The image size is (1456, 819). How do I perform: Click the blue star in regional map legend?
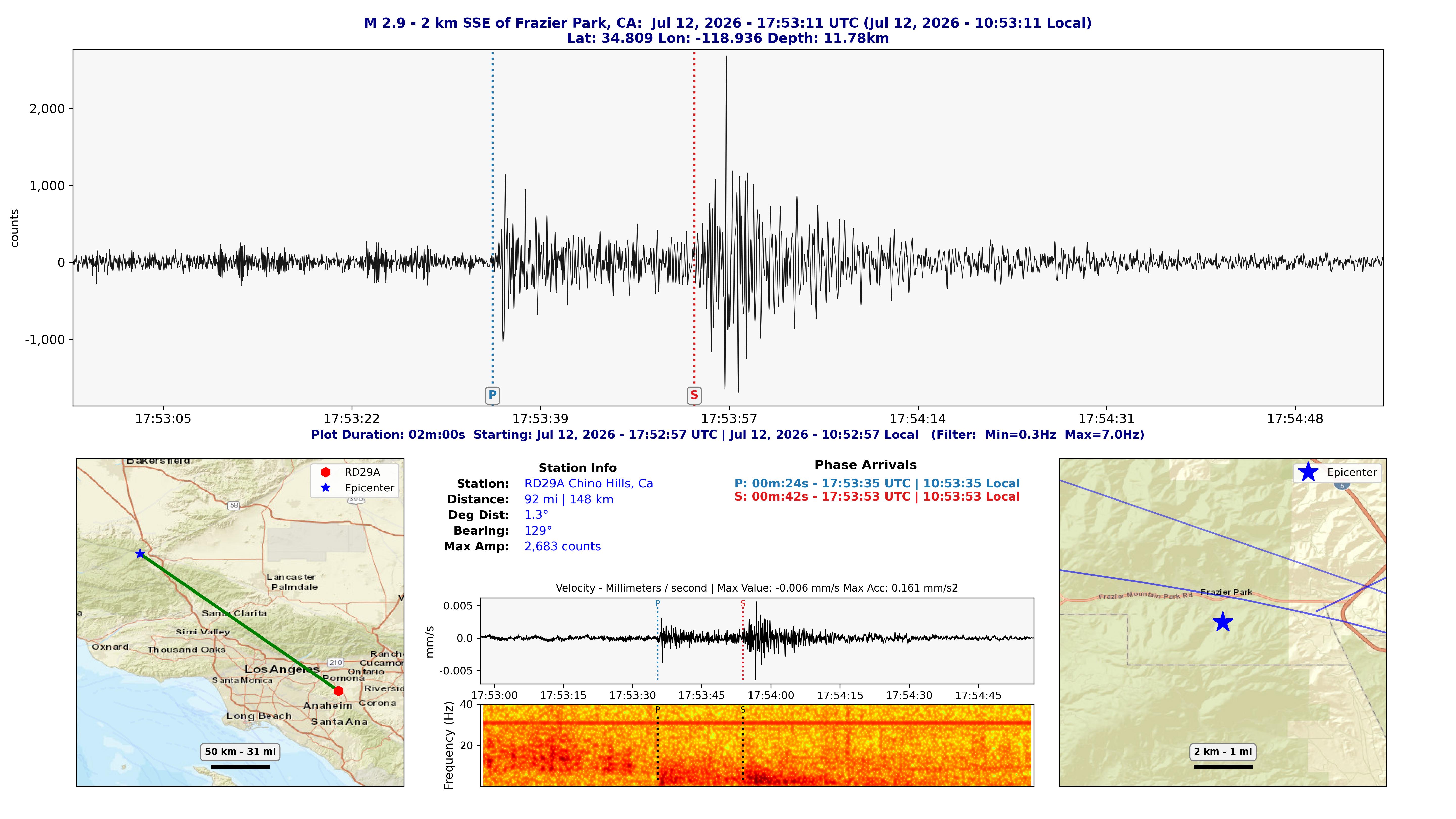tap(326, 488)
